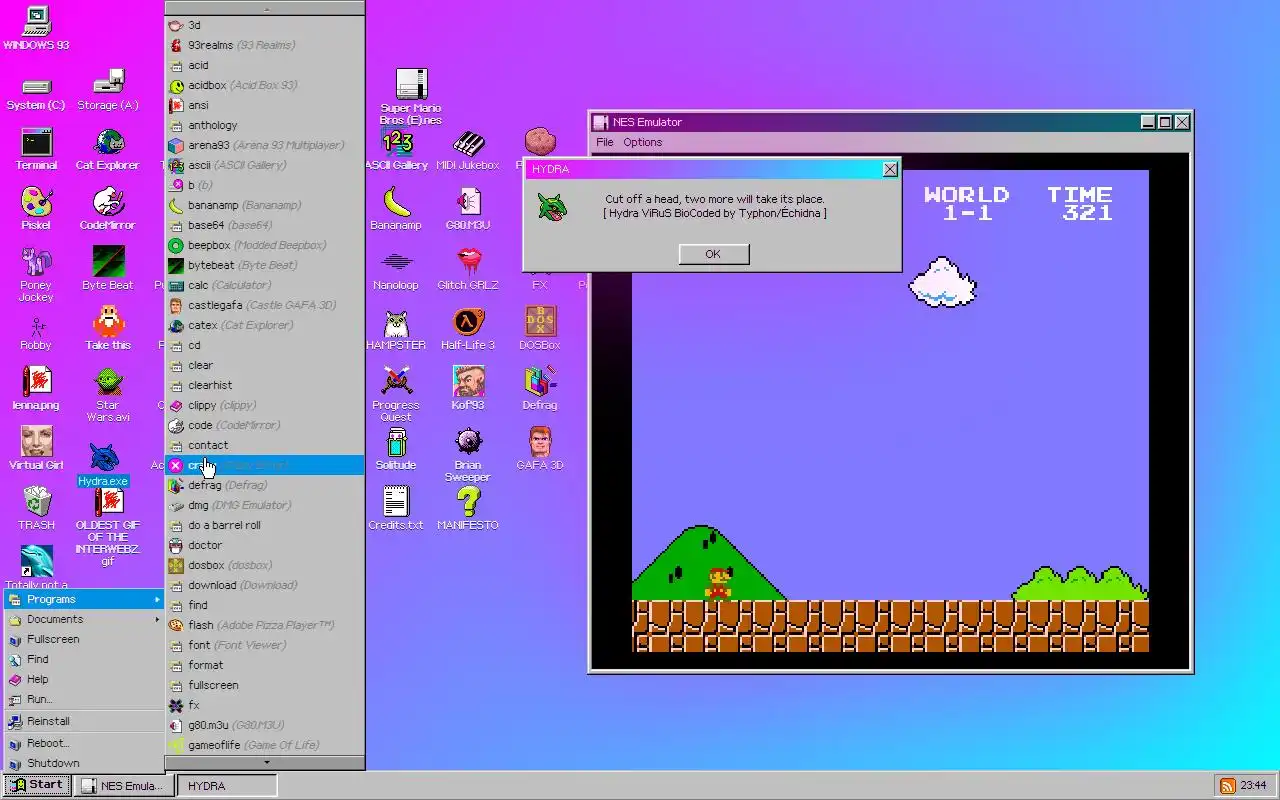Launch Progress Quest icon

(x=396, y=395)
